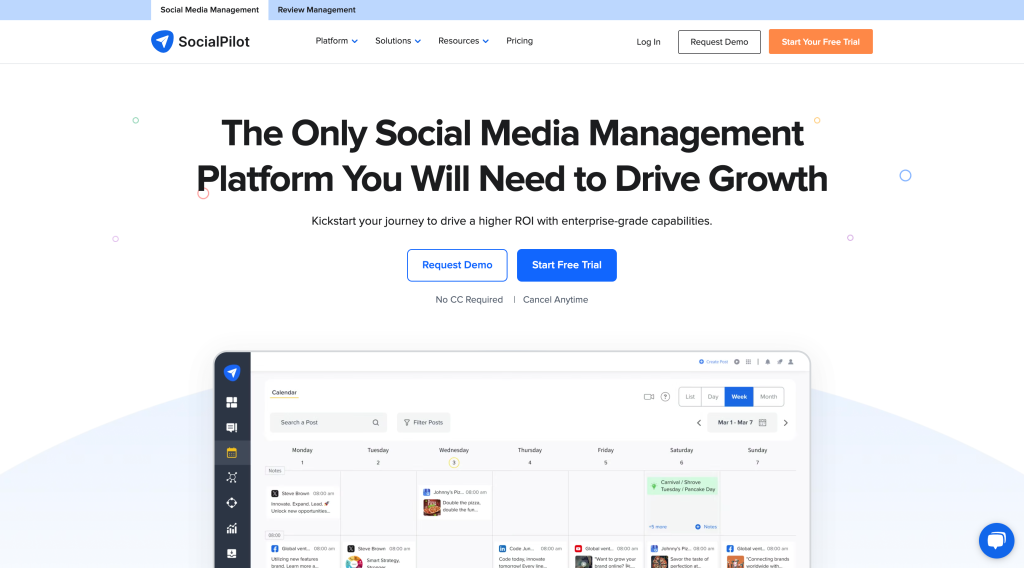Click the next week arrow in calendar
The image size is (1024, 568).
[786, 423]
